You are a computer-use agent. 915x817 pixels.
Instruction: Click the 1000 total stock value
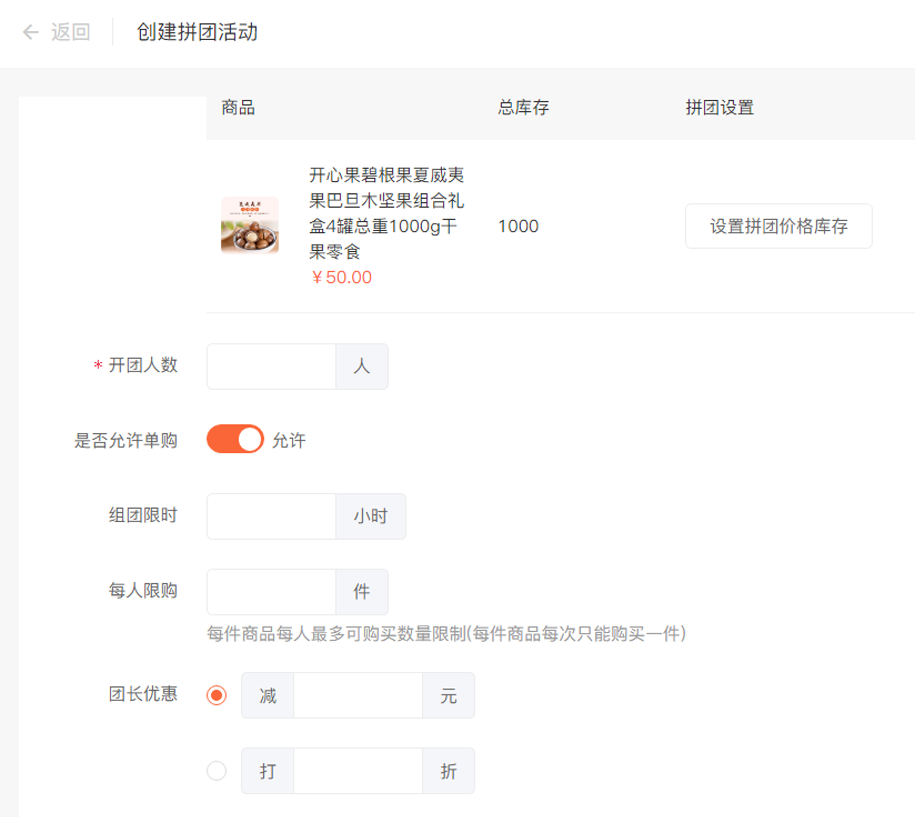click(518, 226)
